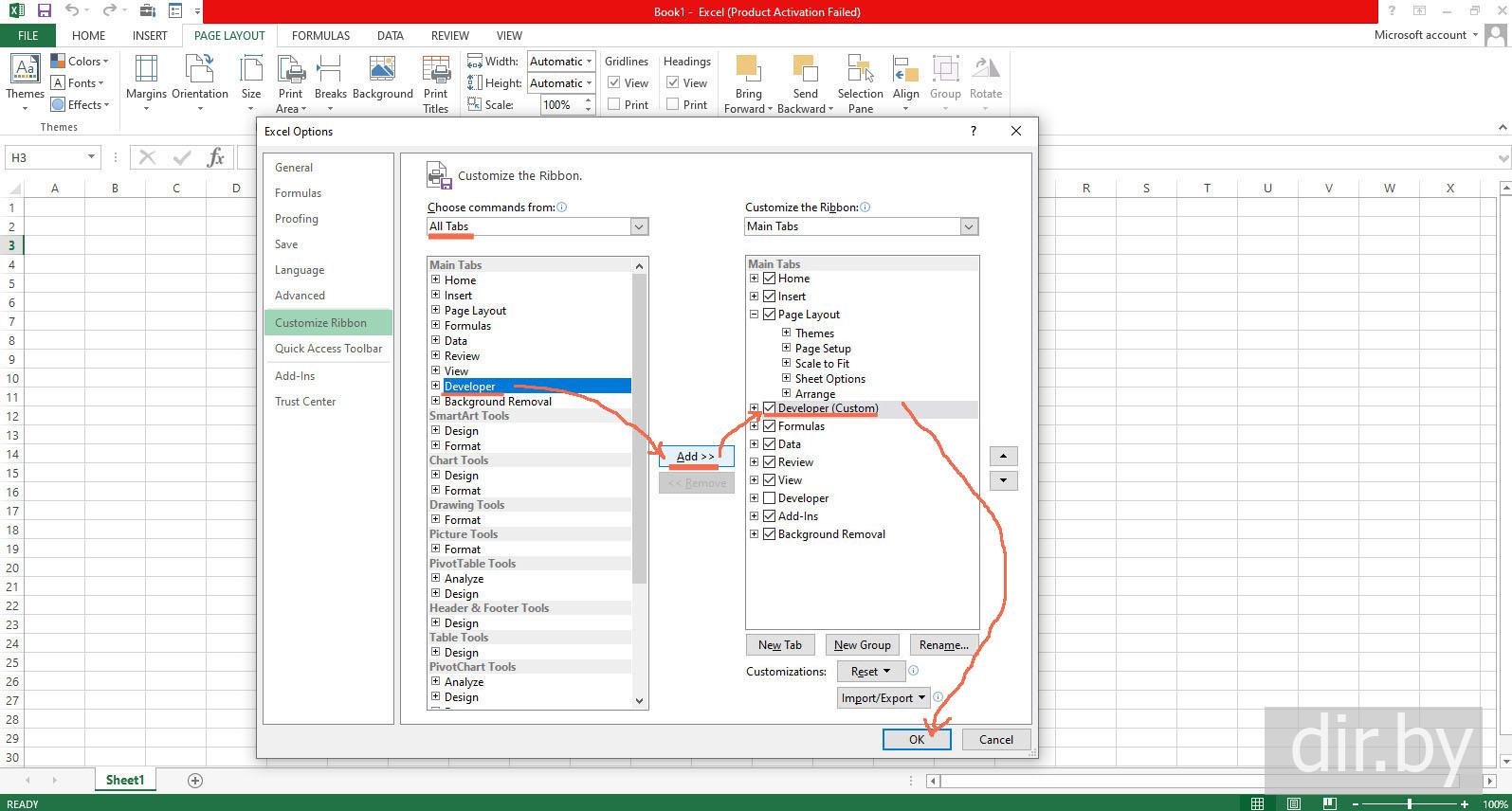This screenshot has height=811, width=1512.
Task: Select Quick Access Toolbar in options list
Action: click(328, 349)
